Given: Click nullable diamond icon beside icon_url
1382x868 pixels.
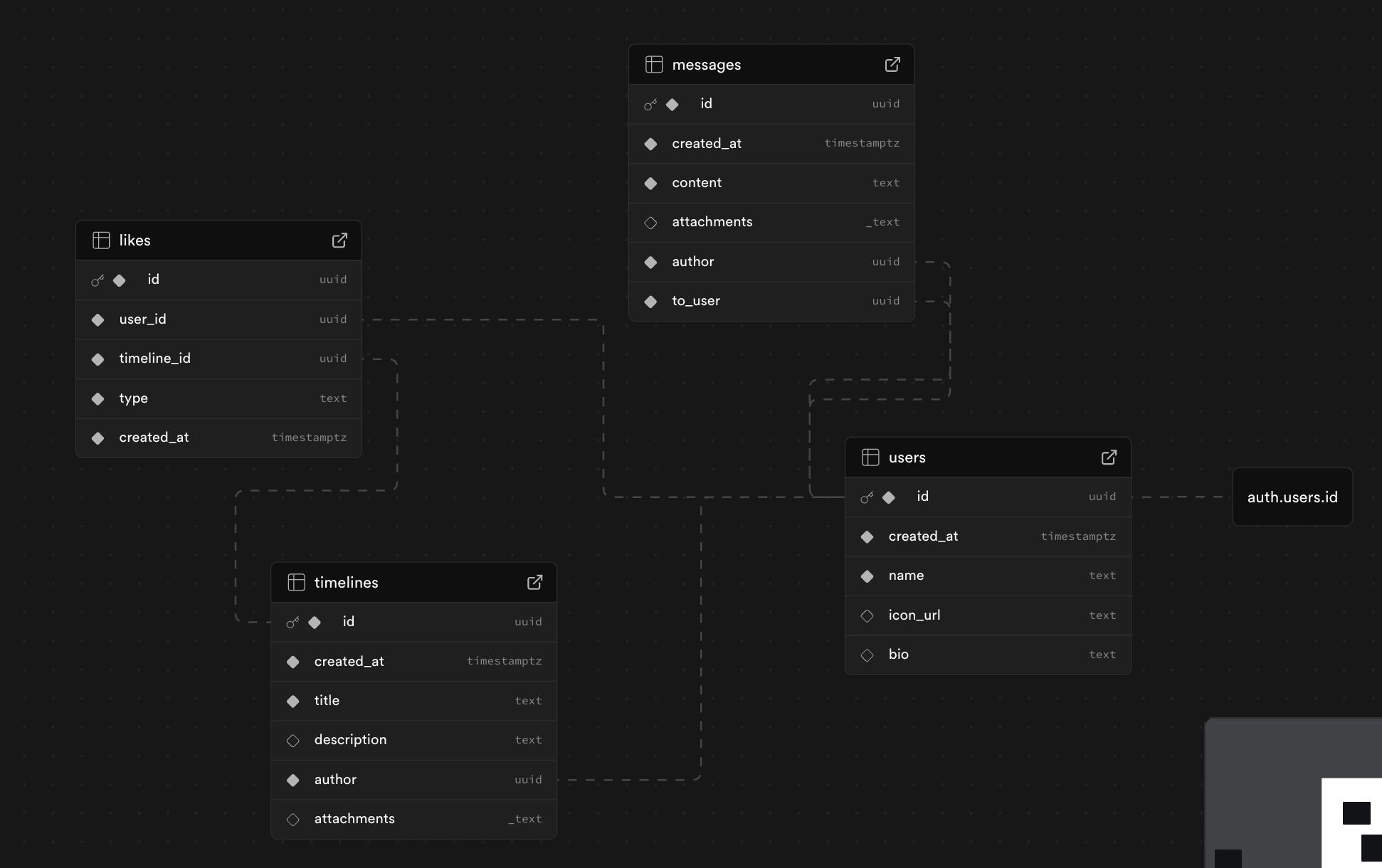Looking at the screenshot, I should [x=867, y=616].
